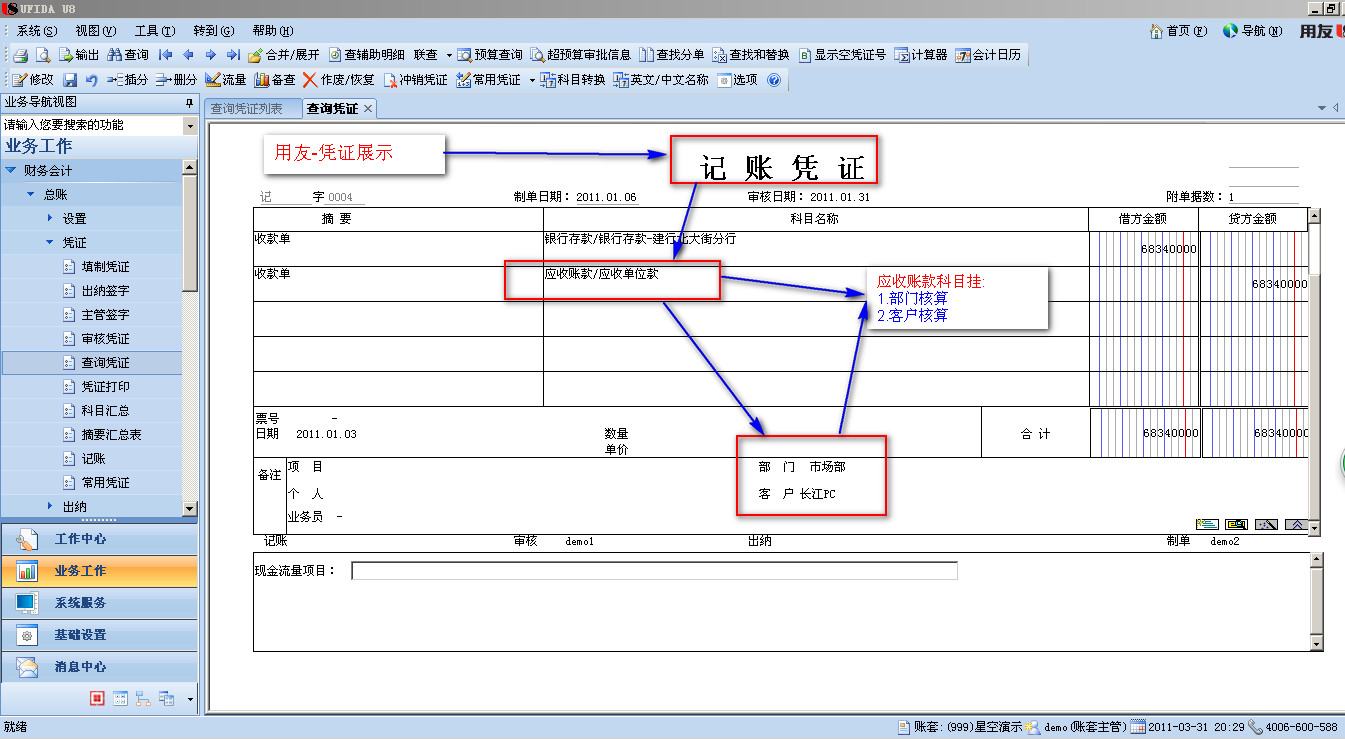Open the 计算器 calculator tool

(x=921, y=55)
